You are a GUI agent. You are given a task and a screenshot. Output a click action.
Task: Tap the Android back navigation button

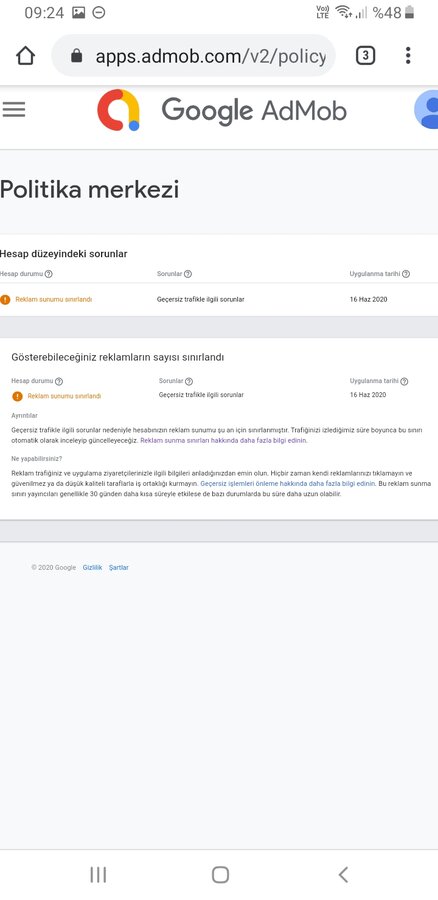tap(343, 875)
